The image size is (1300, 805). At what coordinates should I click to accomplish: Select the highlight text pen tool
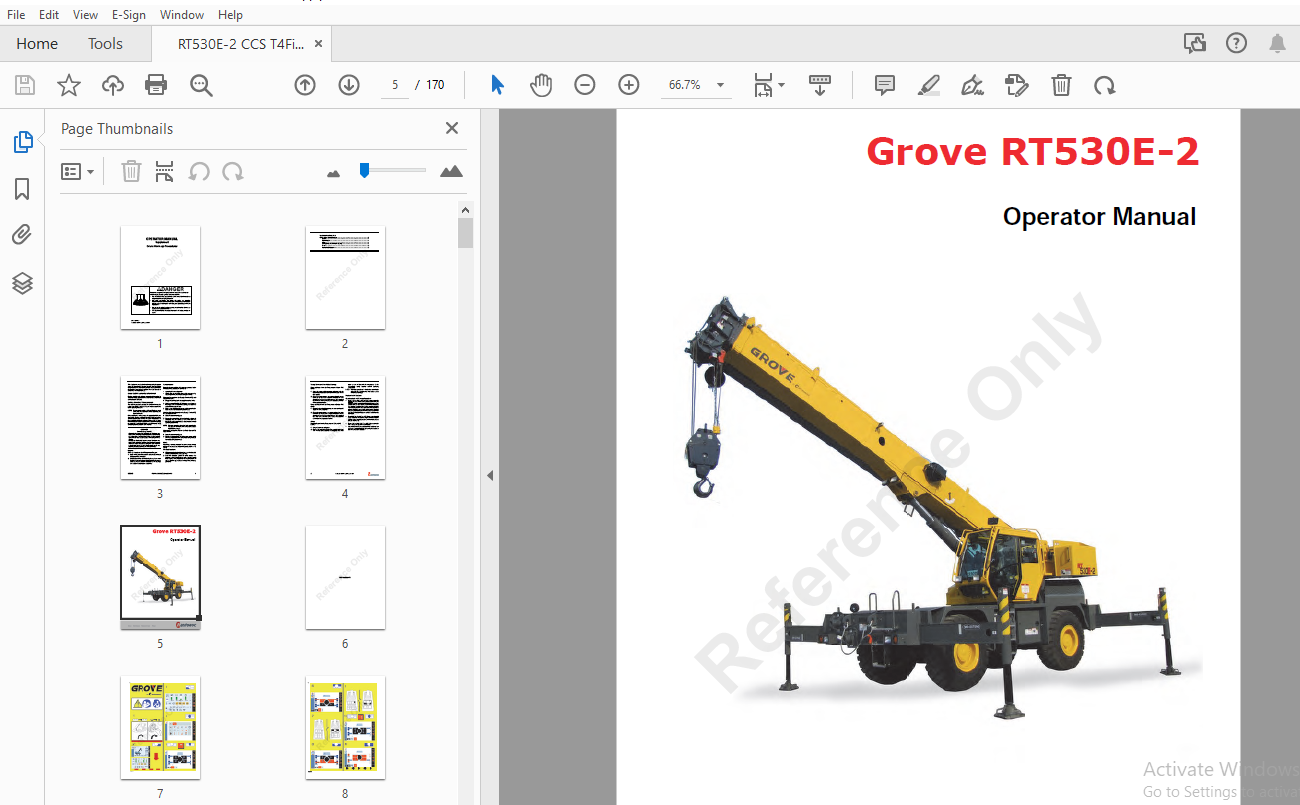[x=929, y=85]
